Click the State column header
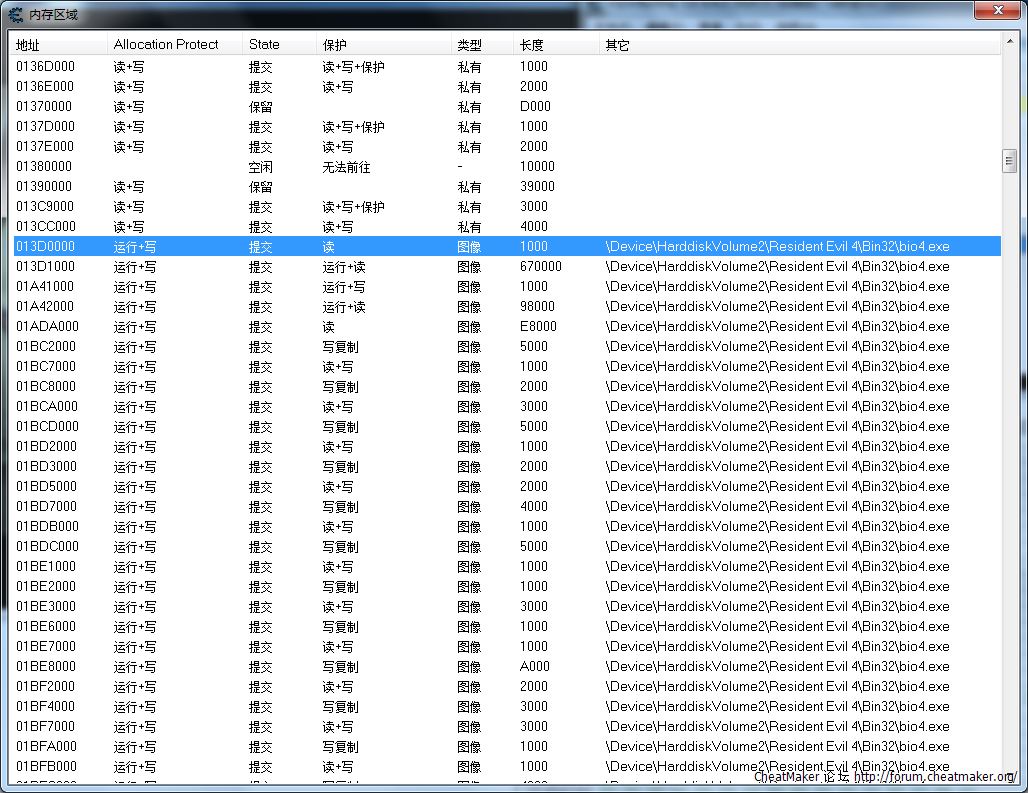1028x793 pixels. tap(278, 45)
